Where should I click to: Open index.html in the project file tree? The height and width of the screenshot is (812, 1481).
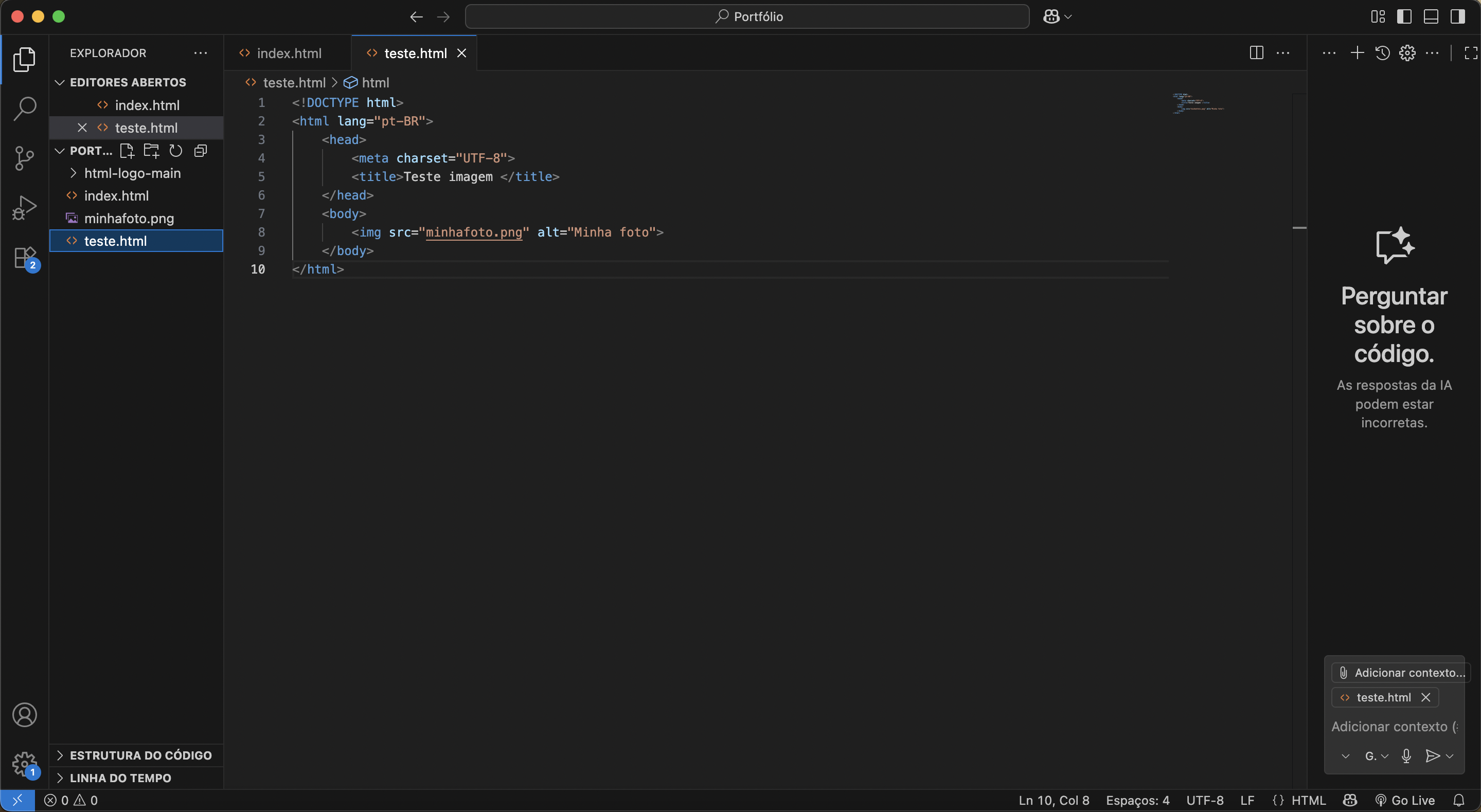pos(136,195)
